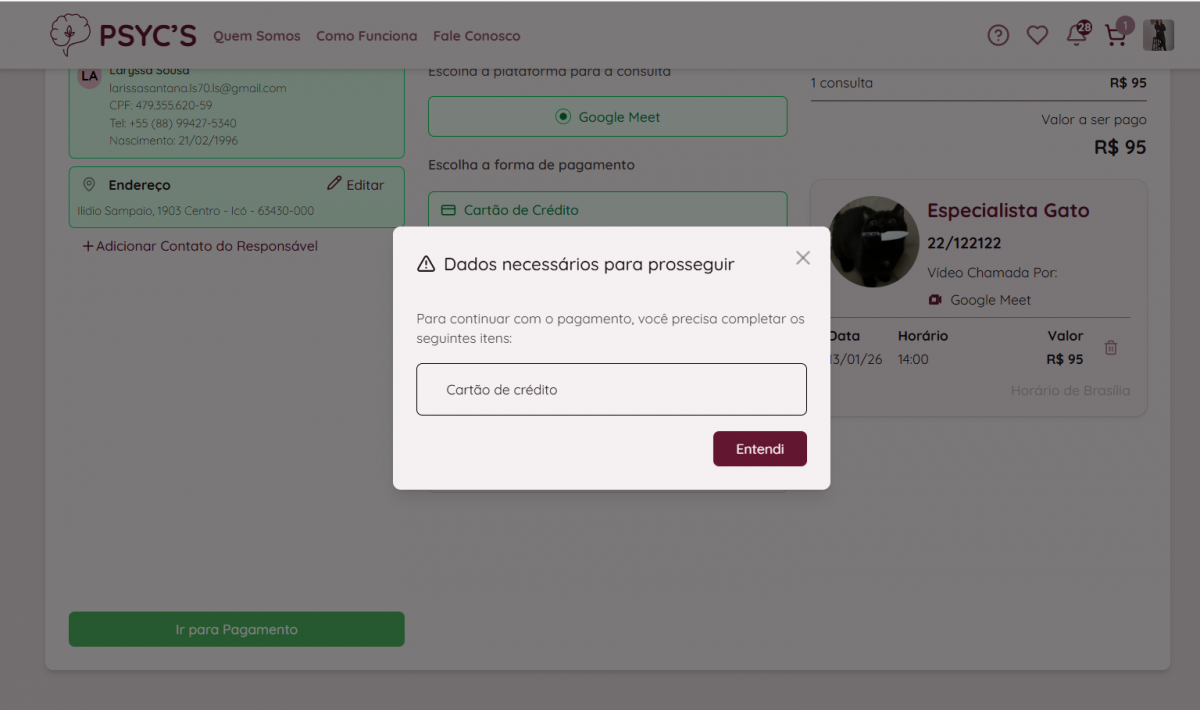The width and height of the screenshot is (1200, 710).
Task: Click the user profile avatar
Action: (x=1158, y=35)
